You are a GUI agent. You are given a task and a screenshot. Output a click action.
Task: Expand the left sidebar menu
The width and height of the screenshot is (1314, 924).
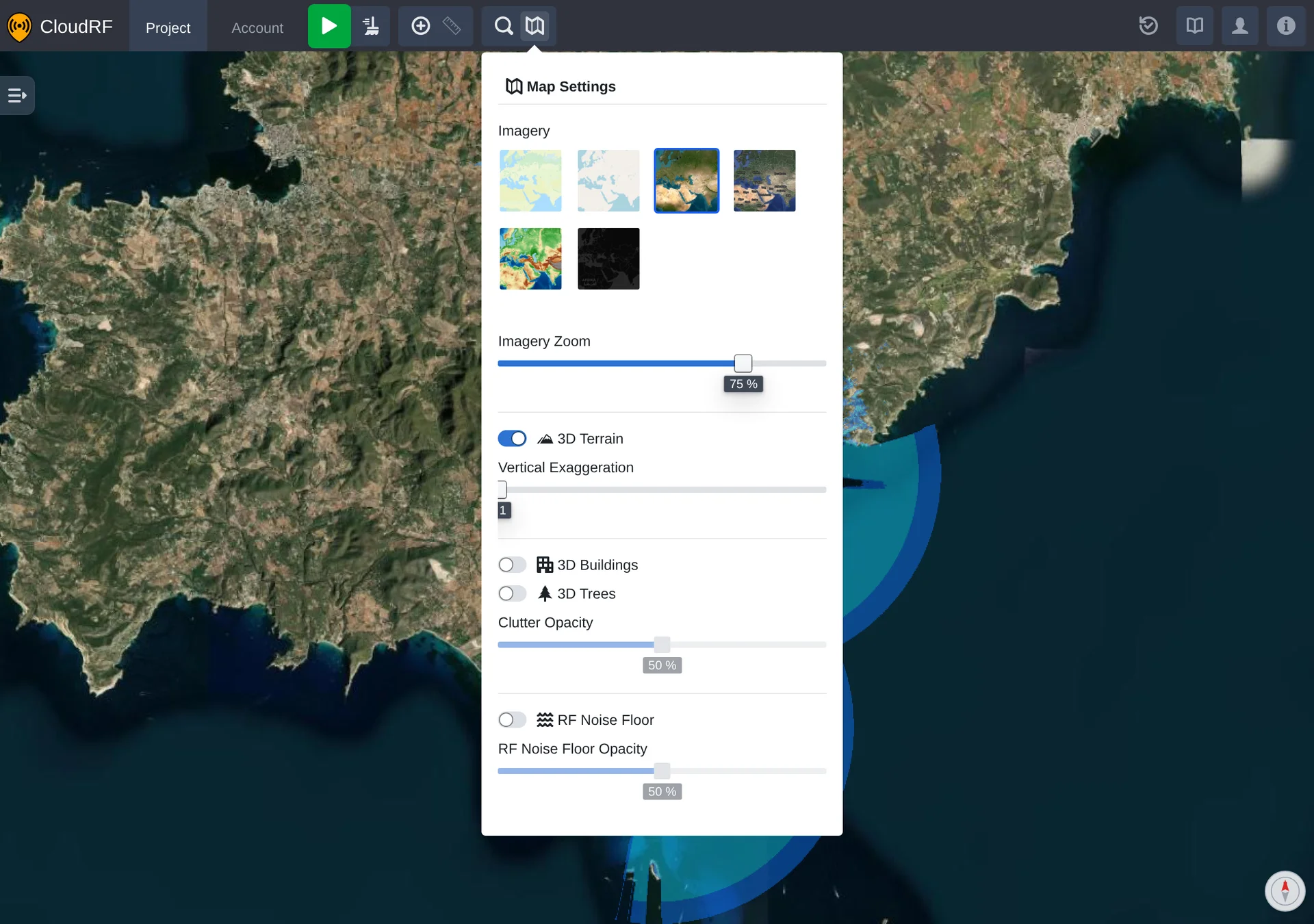(x=17, y=95)
